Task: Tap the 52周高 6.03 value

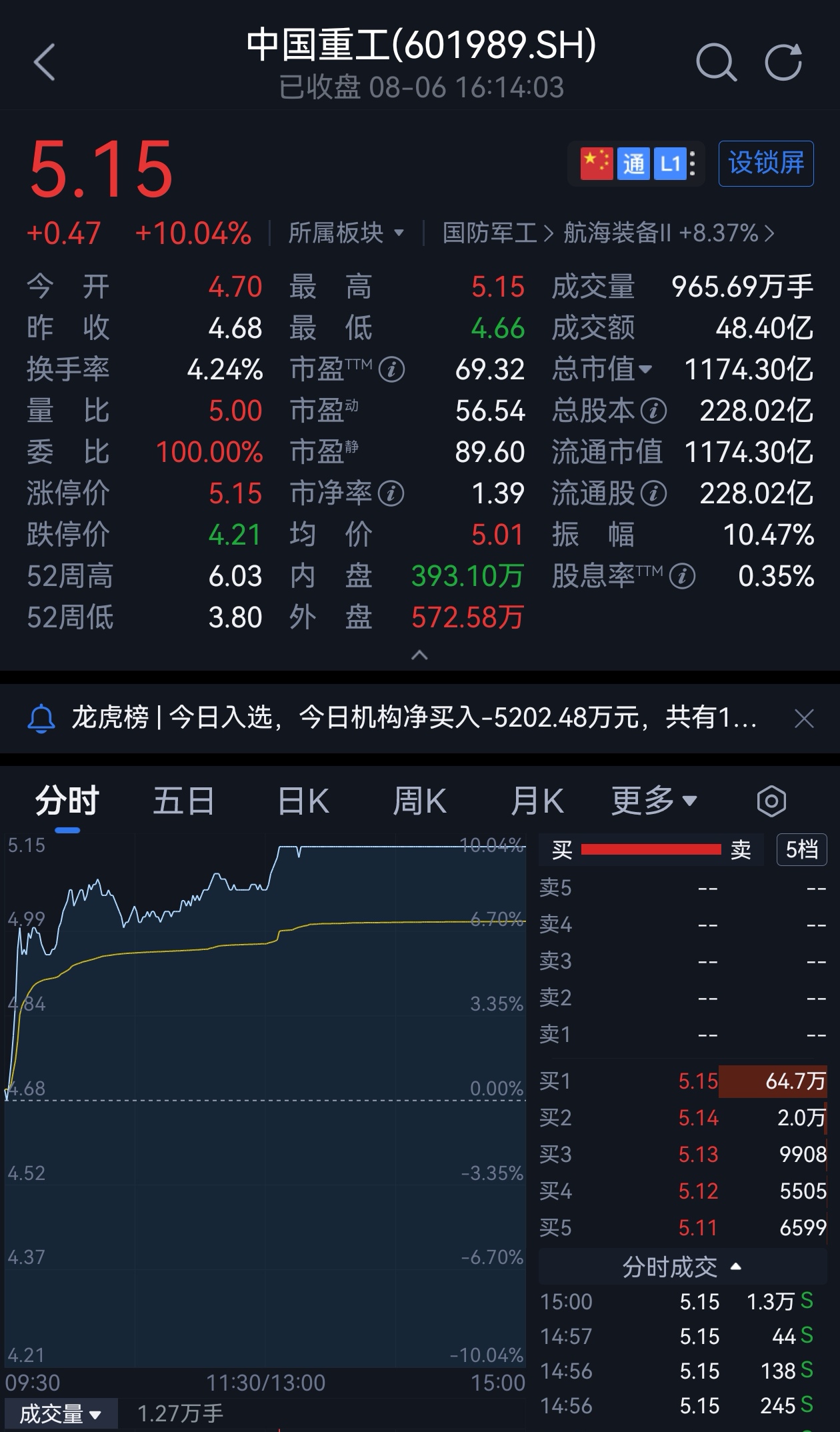Action: [235, 576]
